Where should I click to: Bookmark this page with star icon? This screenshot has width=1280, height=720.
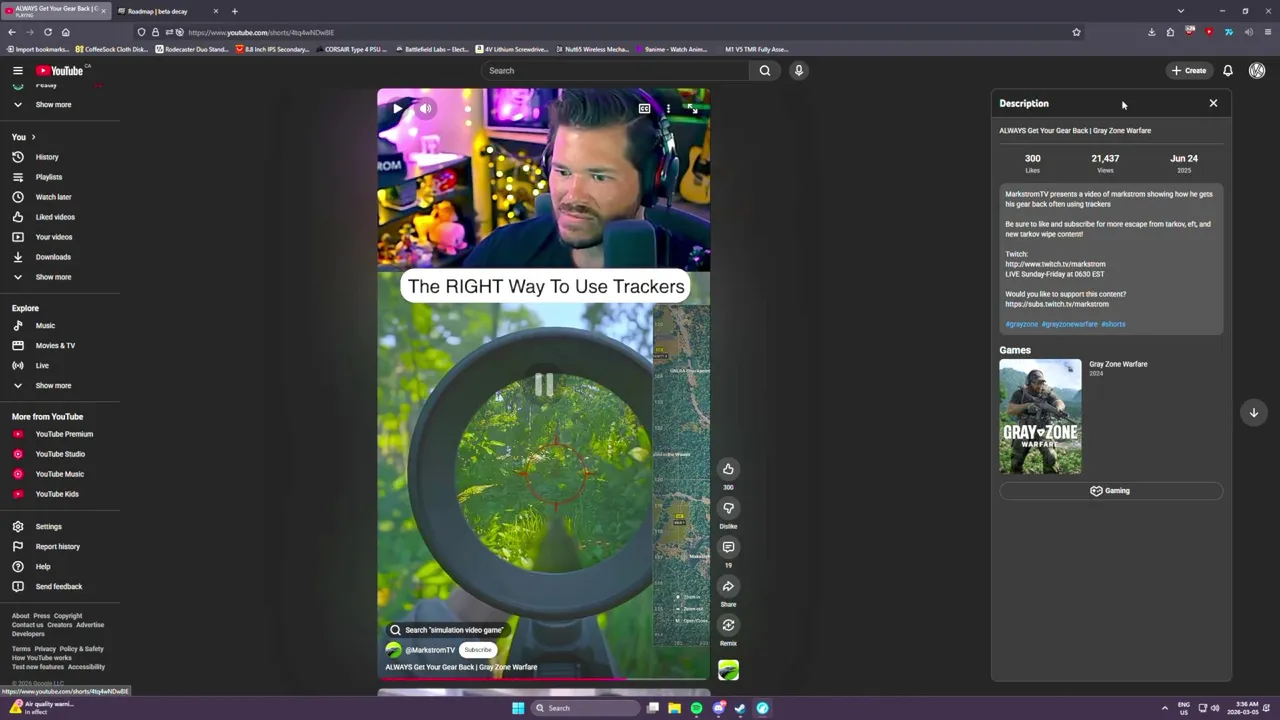pos(1076,32)
